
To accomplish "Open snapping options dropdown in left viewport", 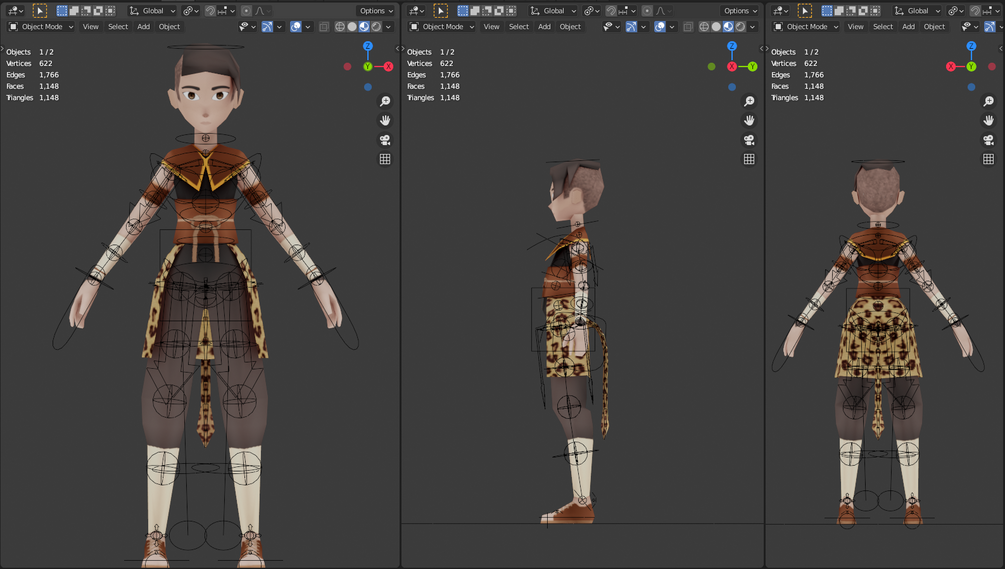I will pos(228,11).
